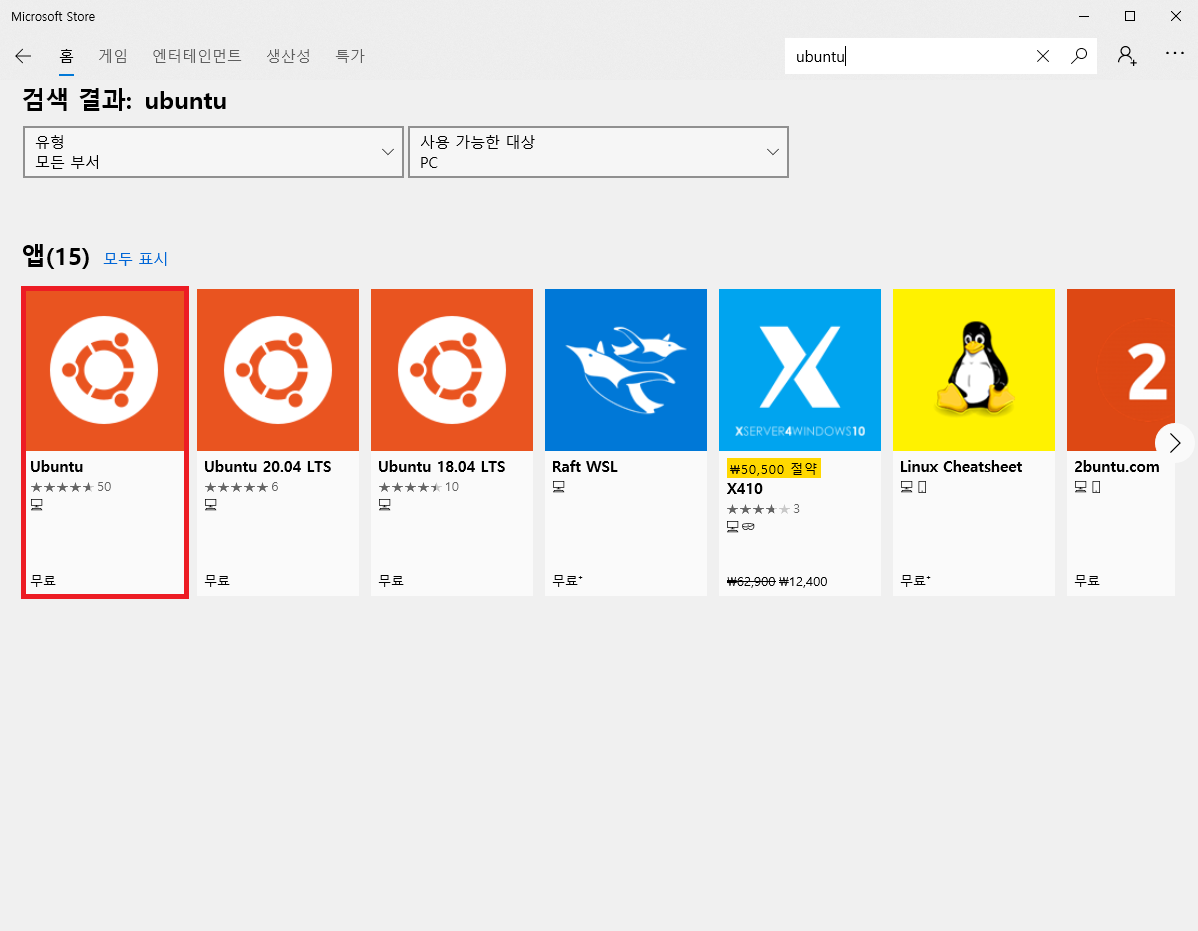1198x931 pixels.
Task: Open the Ubuntu 20.04 LTS tile image
Action: (x=278, y=370)
